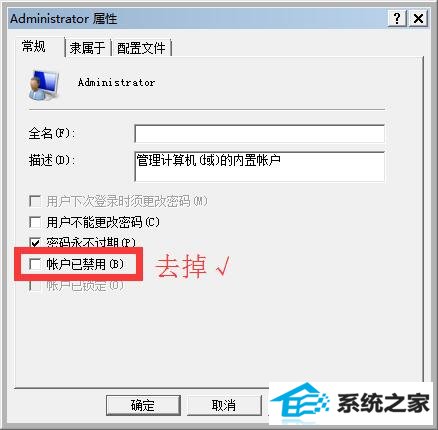
Task: Cancel using the 取消 button
Action: coord(224,405)
